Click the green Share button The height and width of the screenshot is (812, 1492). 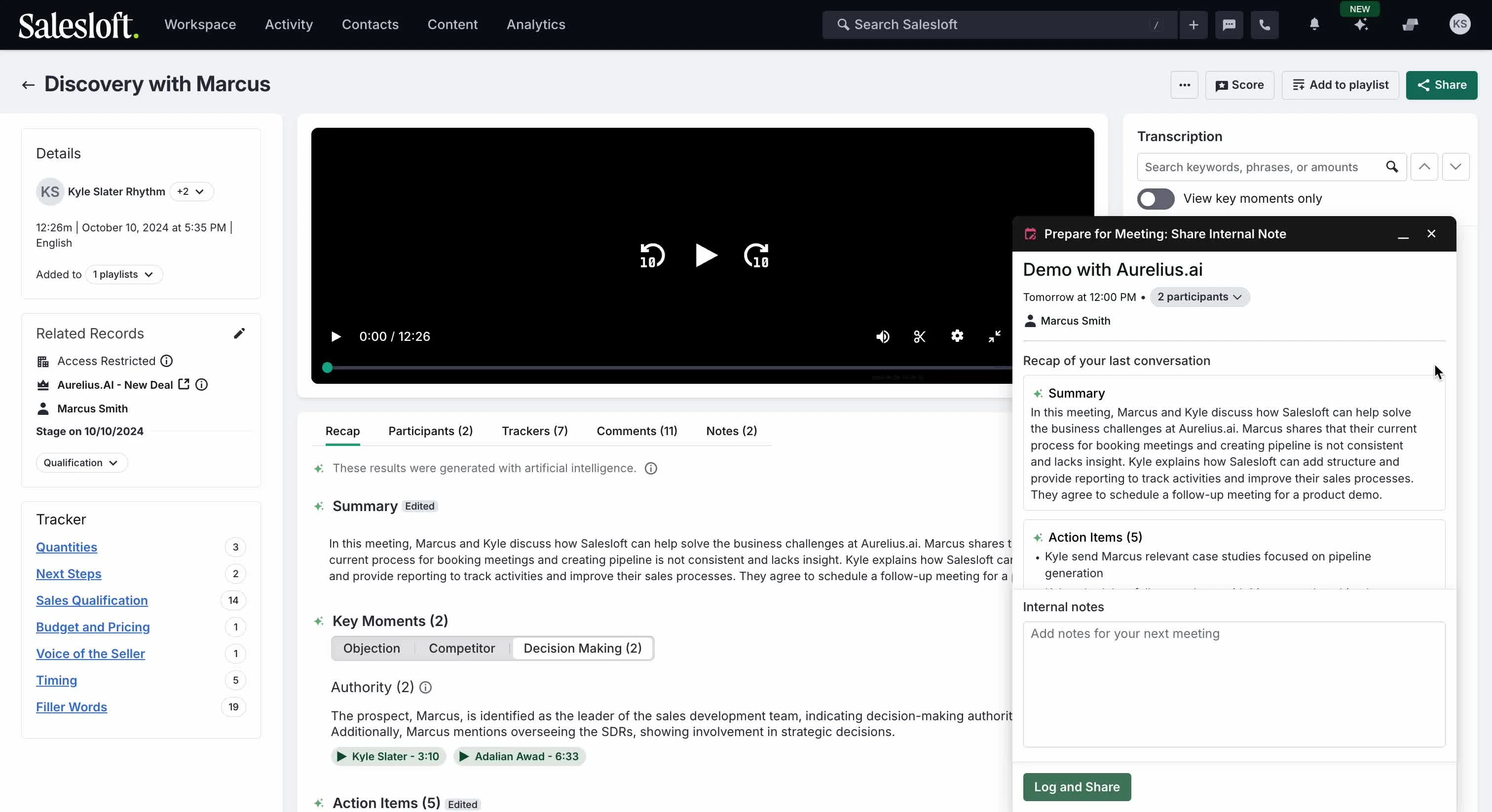(1441, 85)
